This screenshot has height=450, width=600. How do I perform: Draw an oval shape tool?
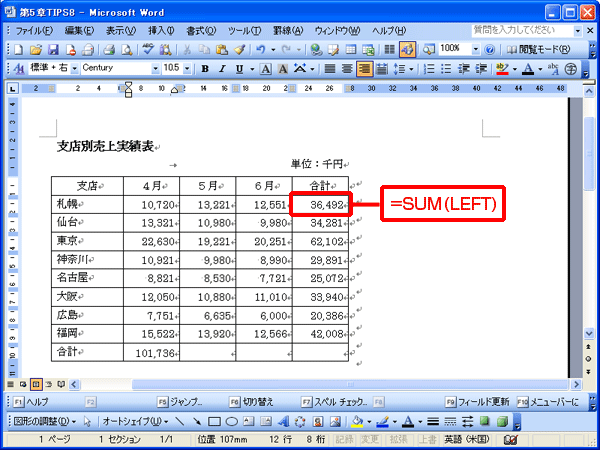coord(232,422)
